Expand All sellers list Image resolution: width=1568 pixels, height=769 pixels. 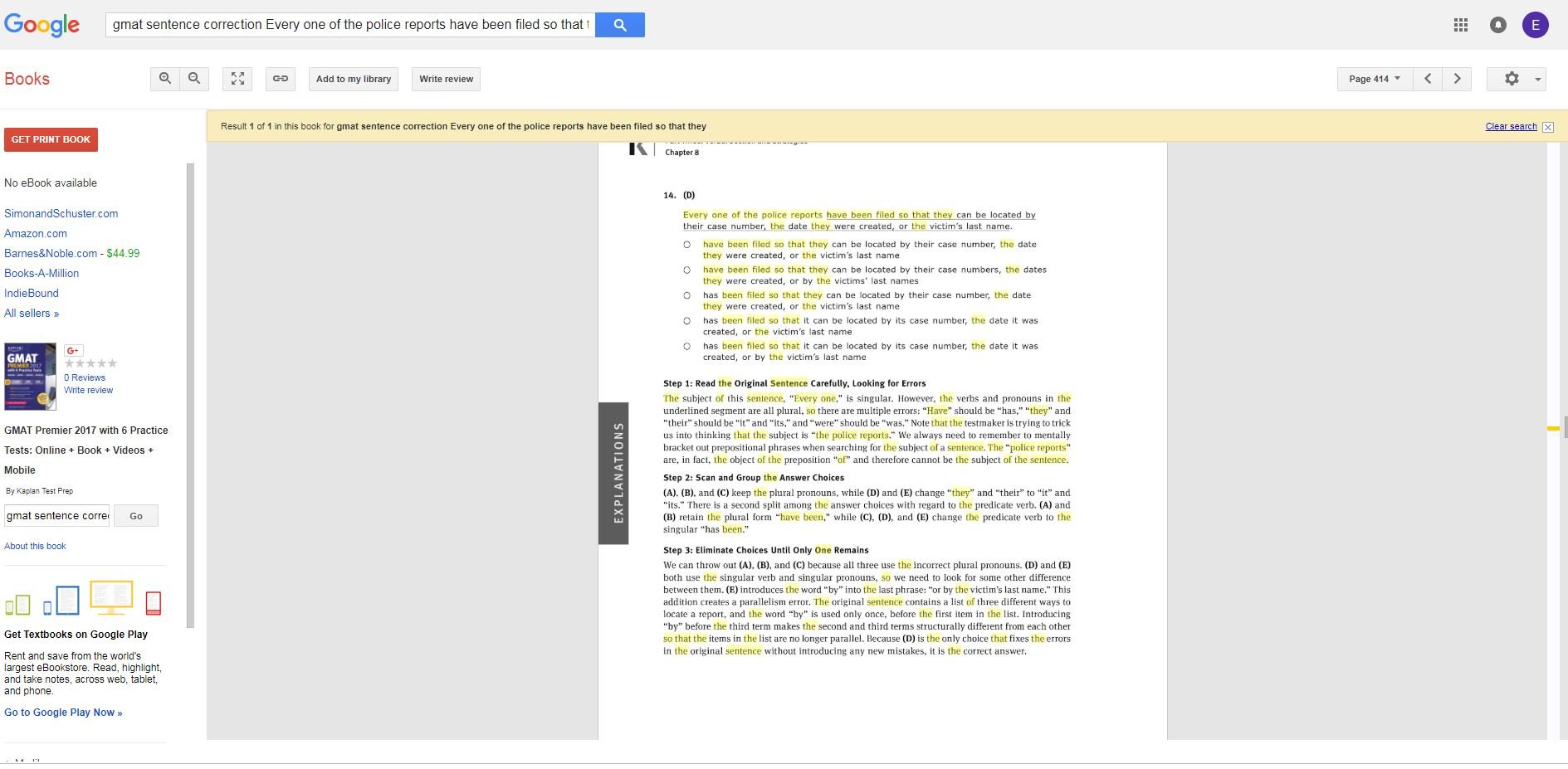(x=32, y=314)
